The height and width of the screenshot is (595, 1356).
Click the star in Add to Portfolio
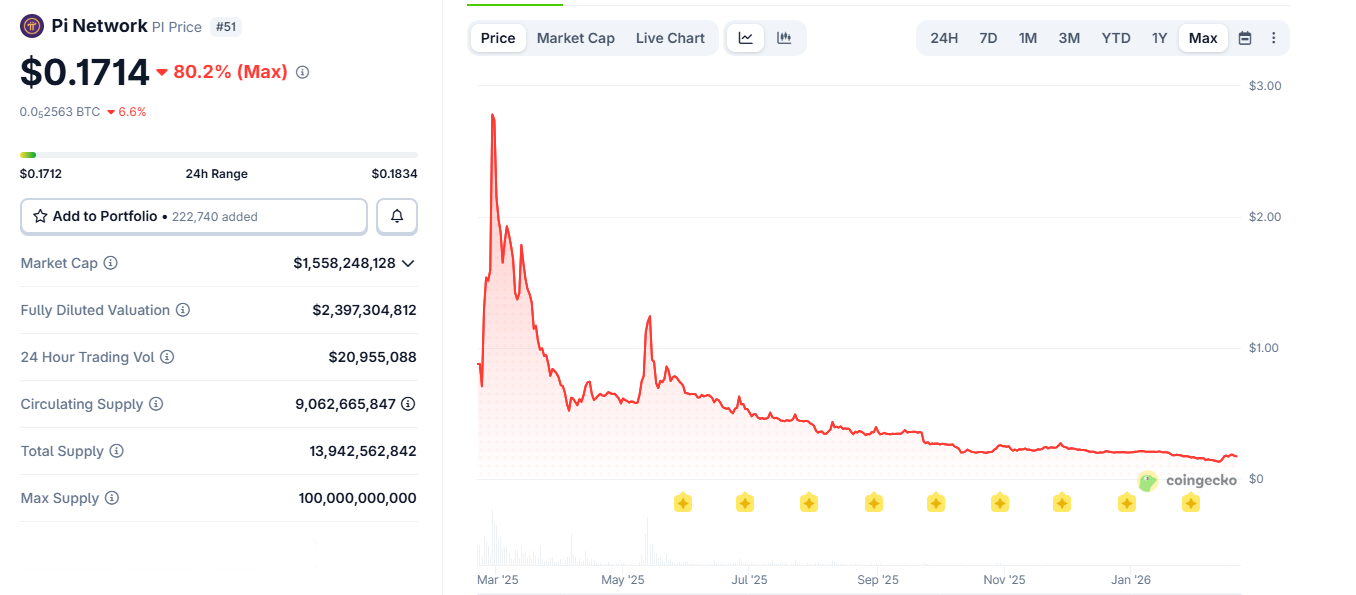[x=41, y=216]
